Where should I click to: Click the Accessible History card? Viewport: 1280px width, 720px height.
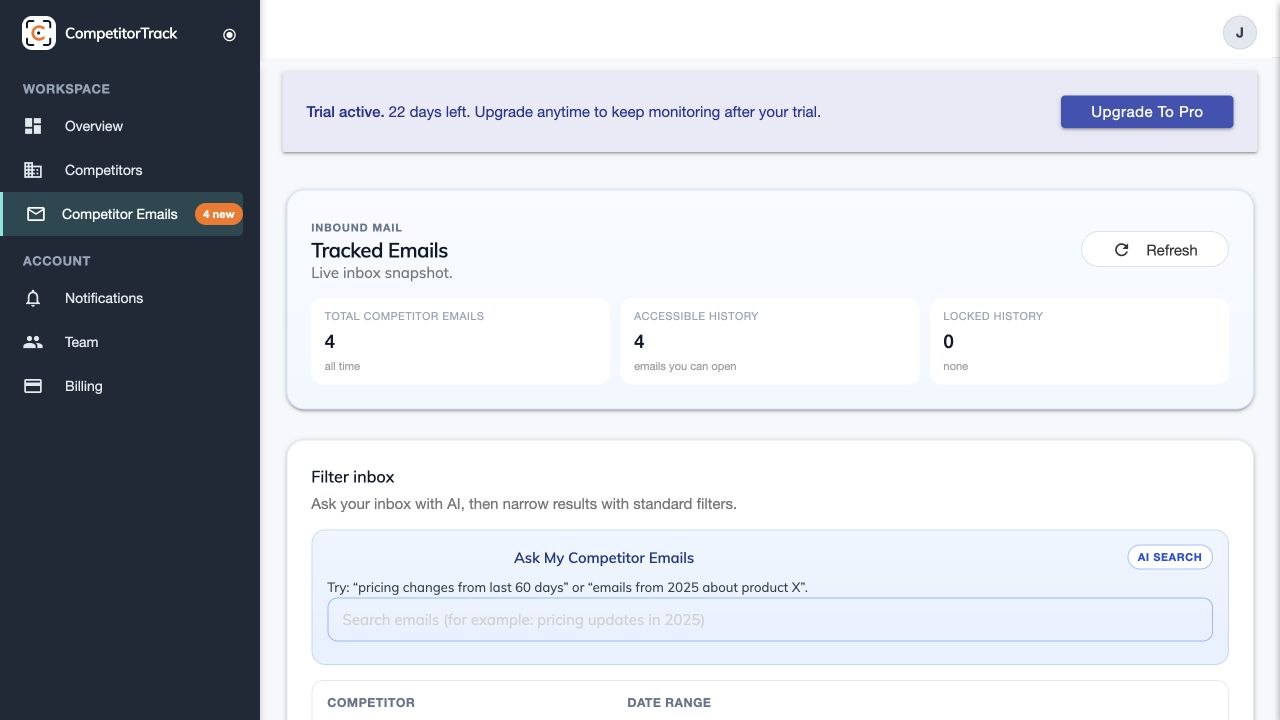(x=770, y=341)
